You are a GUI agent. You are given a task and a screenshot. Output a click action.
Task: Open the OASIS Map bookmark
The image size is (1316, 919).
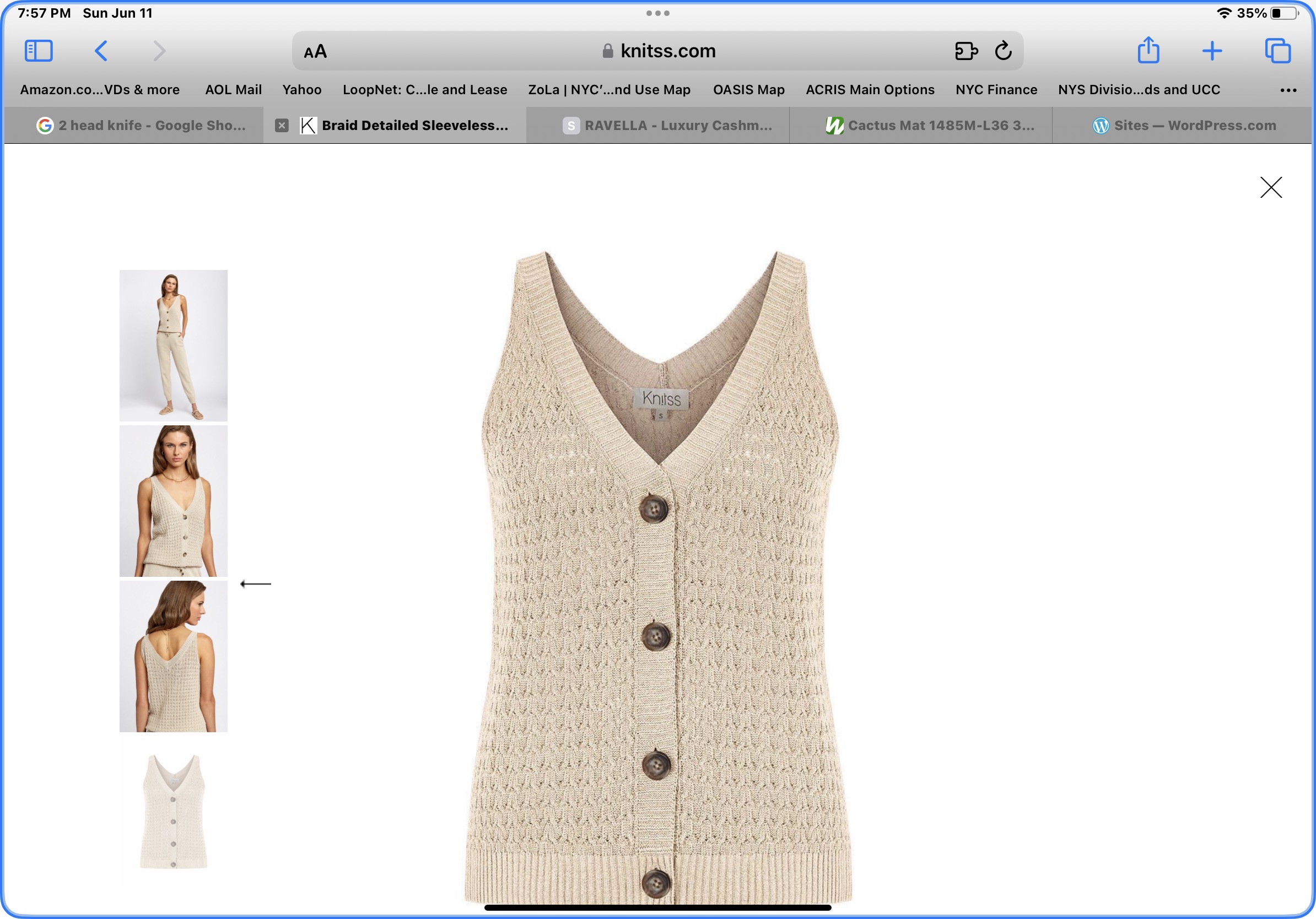pyautogui.click(x=748, y=90)
